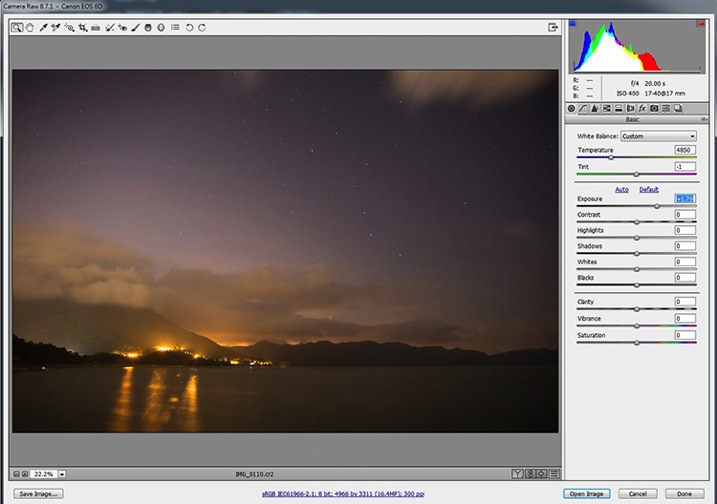717x504 pixels.
Task: Open the zoom level dropdown
Action: coord(62,473)
